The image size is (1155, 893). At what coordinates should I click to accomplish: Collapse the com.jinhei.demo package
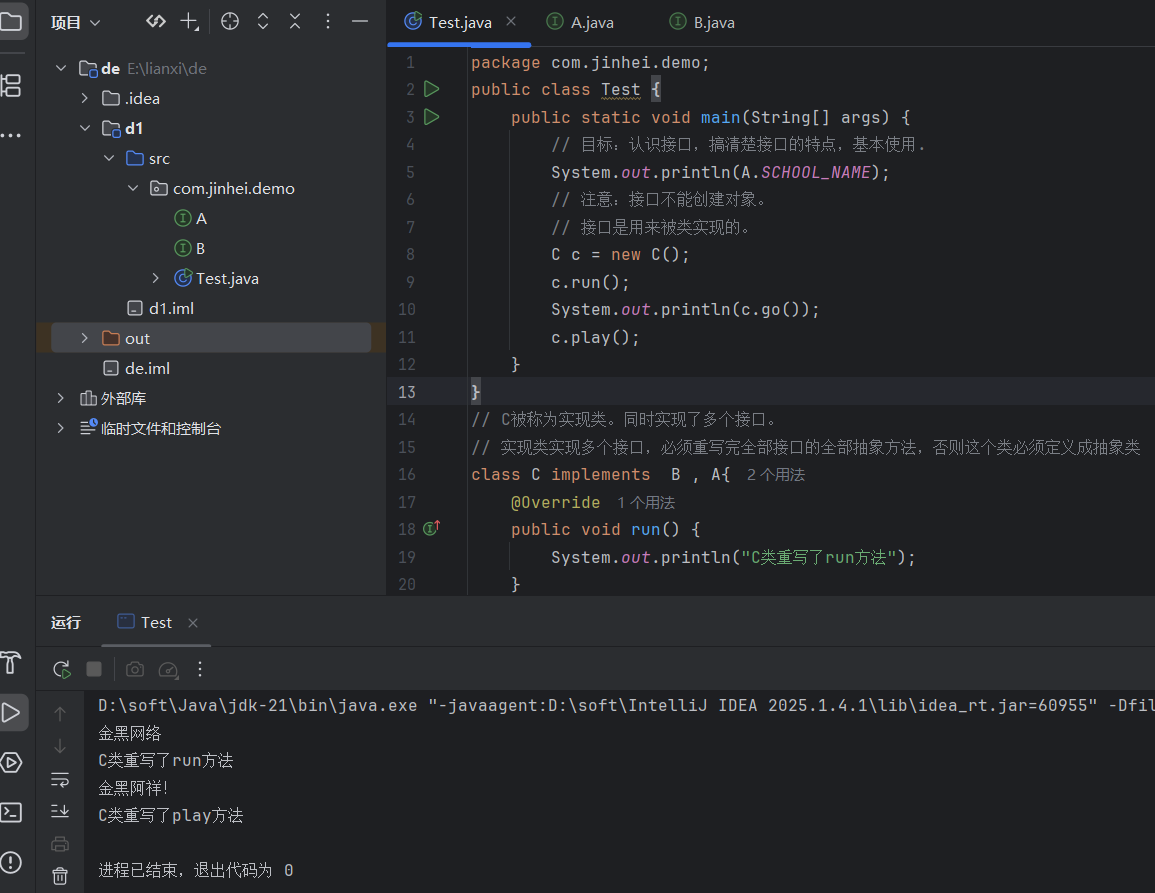[x=133, y=189]
